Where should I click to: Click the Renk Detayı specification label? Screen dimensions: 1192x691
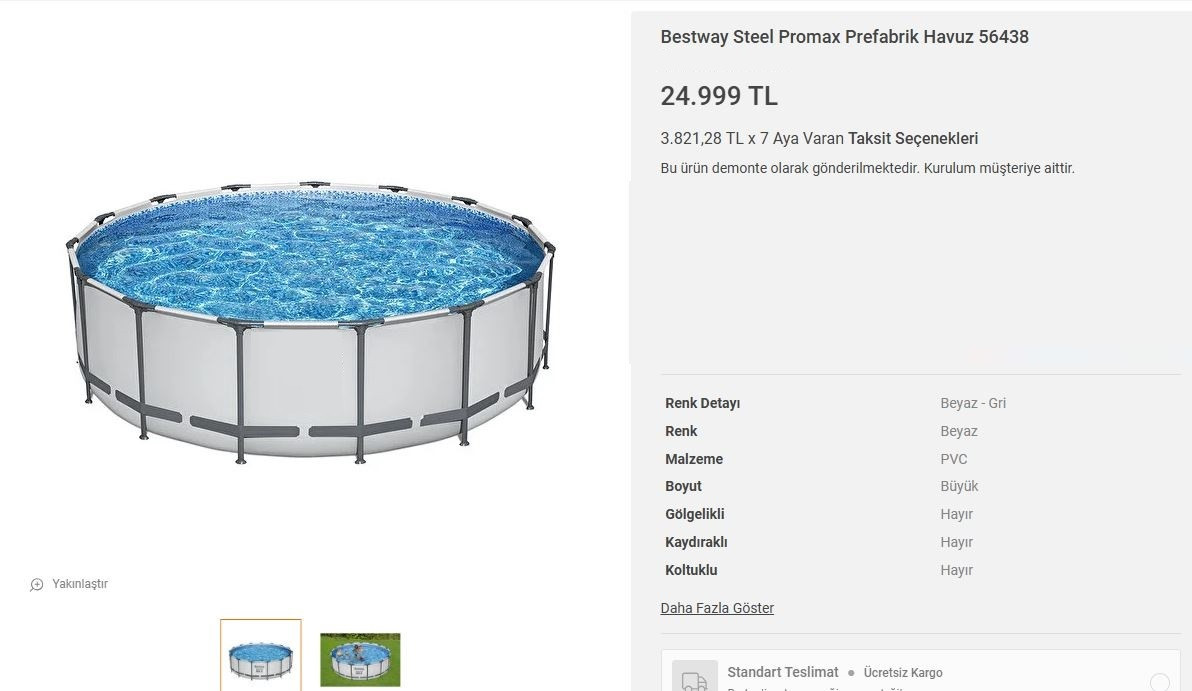tap(702, 403)
